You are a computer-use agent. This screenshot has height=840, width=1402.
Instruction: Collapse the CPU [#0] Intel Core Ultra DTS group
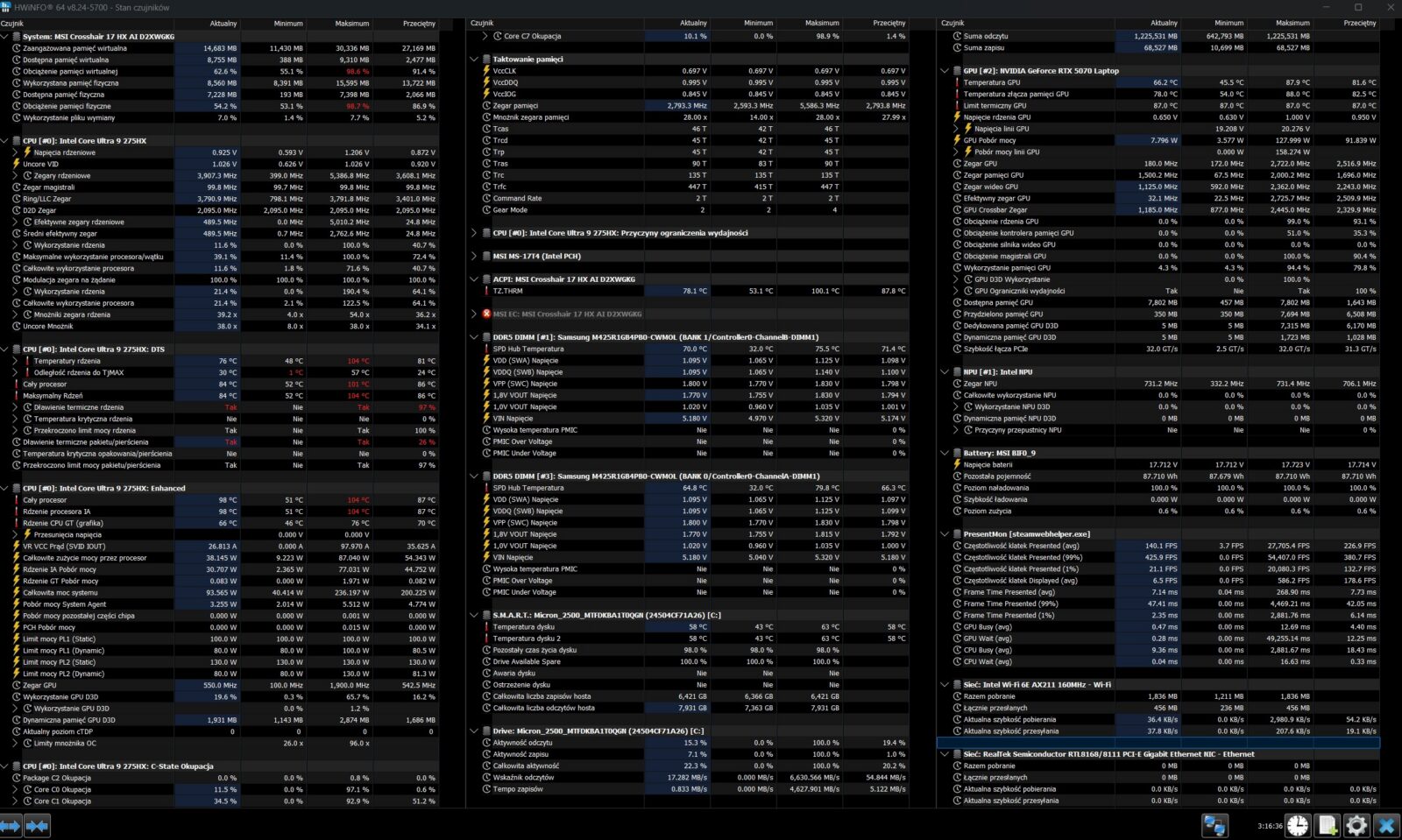click(4, 349)
